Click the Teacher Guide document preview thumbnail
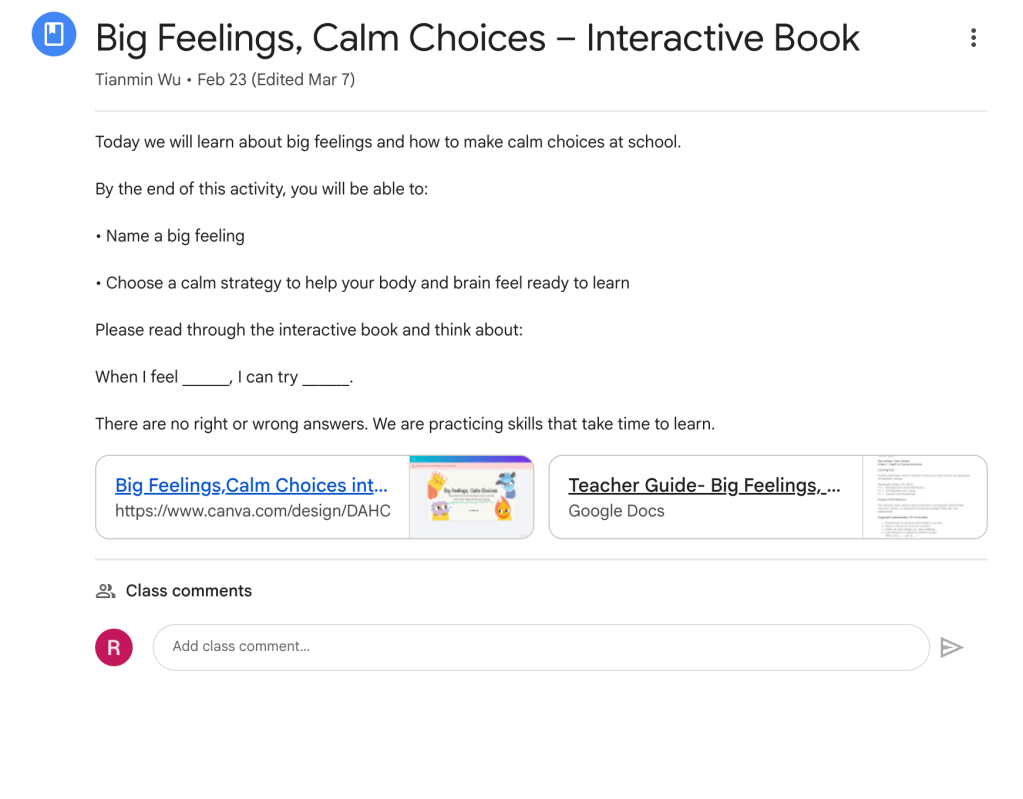Viewport: 1023px width, 799px height. click(x=924, y=497)
